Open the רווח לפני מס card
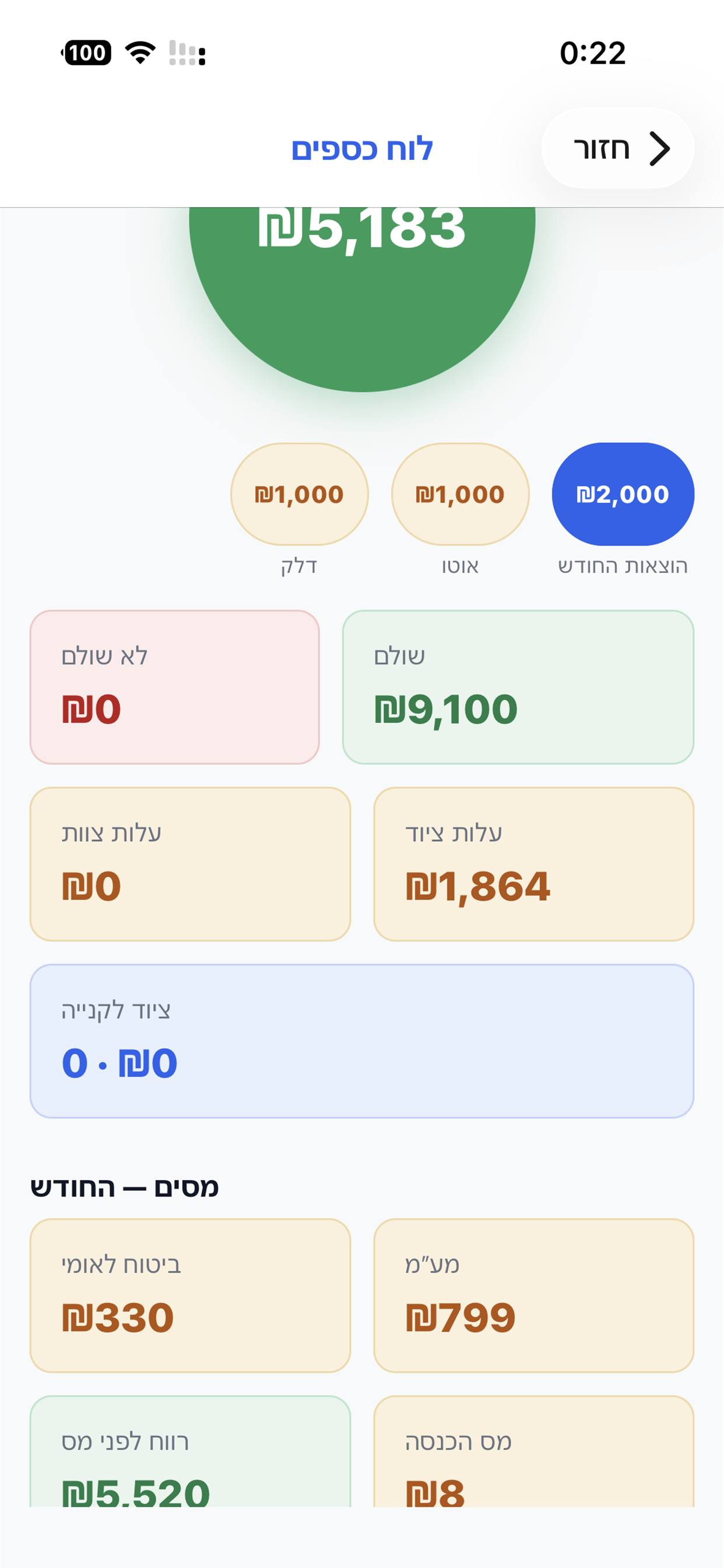Viewport: 724px width, 1568px height. pyautogui.click(x=191, y=1451)
